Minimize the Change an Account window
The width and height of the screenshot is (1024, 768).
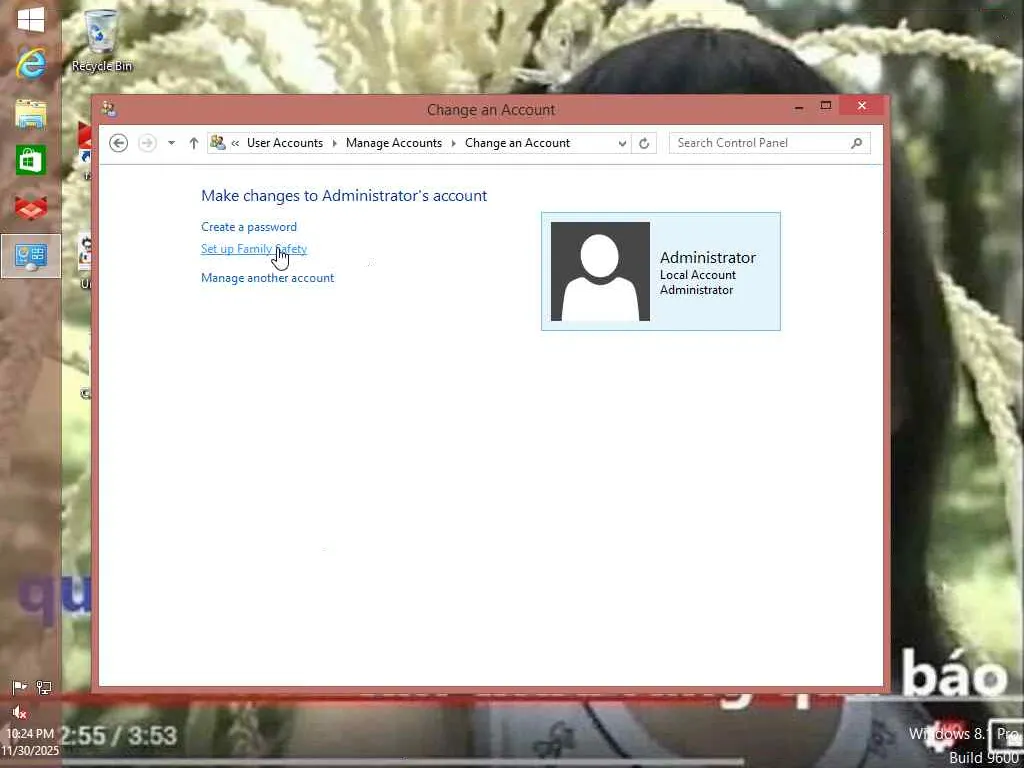(799, 106)
